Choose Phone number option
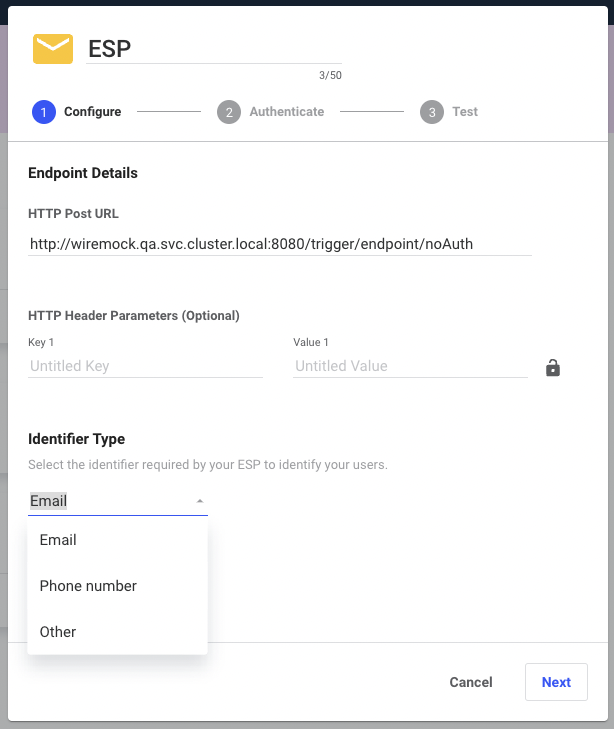This screenshot has width=614, height=729. pyautogui.click(x=117, y=586)
